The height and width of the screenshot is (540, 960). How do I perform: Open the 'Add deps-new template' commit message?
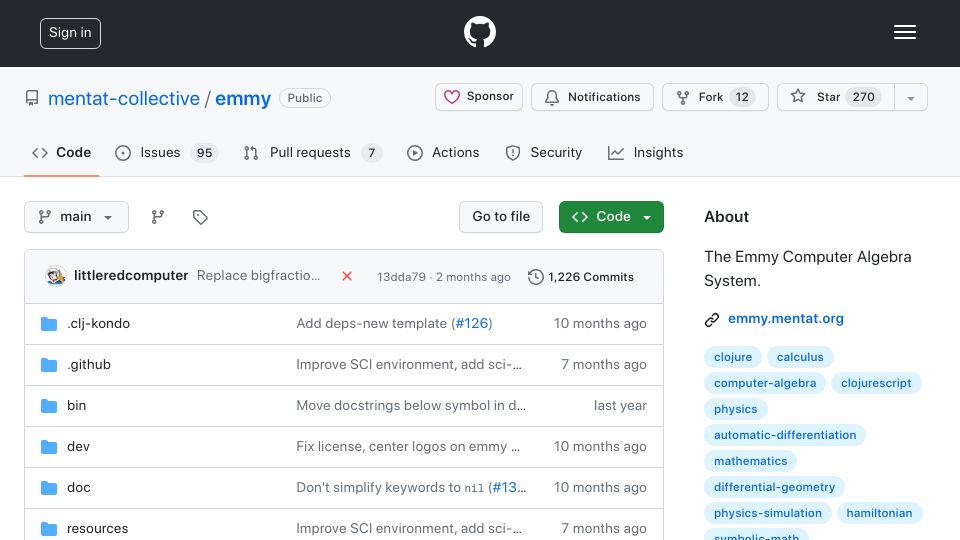coord(372,323)
